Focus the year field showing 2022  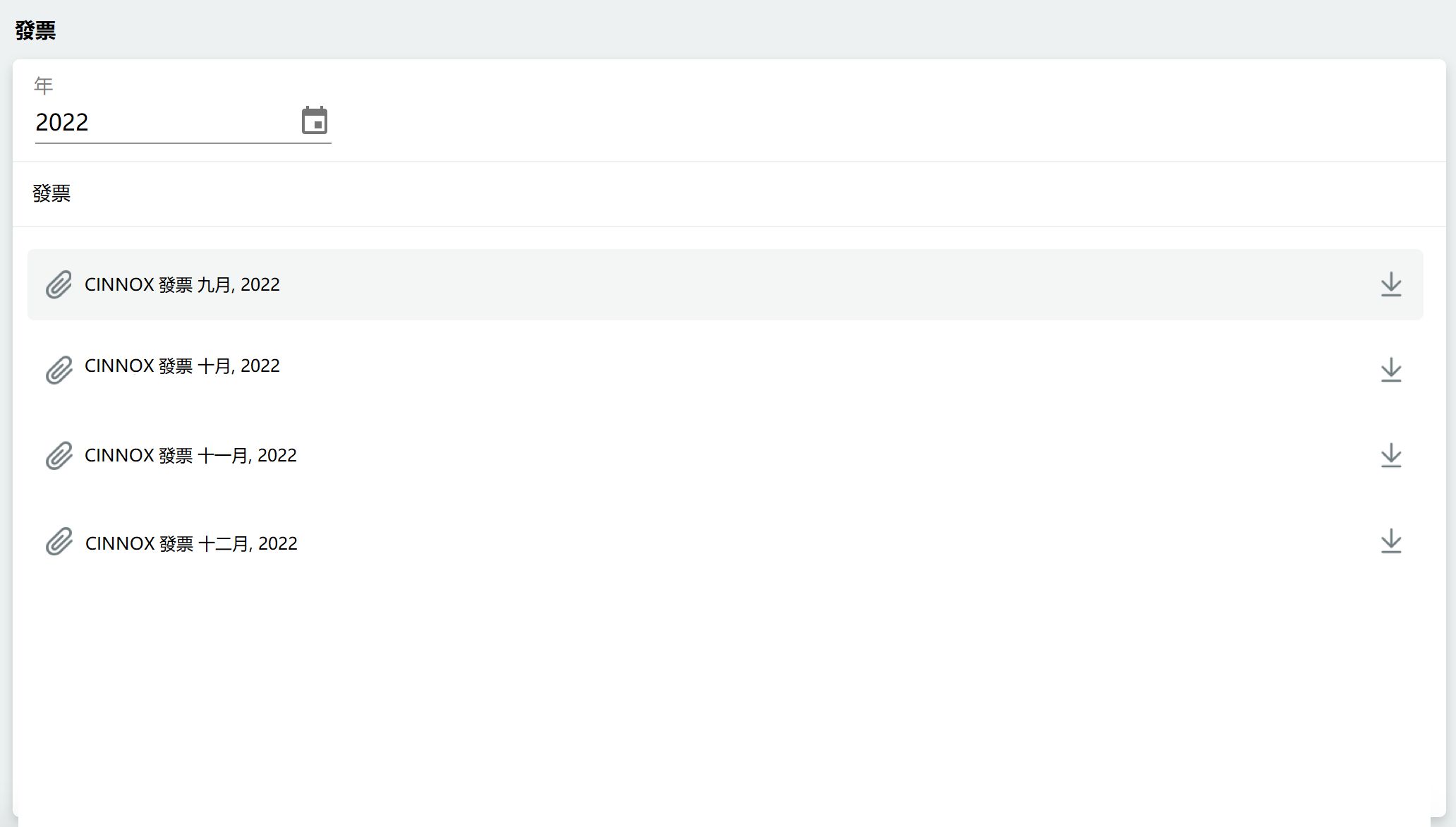click(x=162, y=123)
